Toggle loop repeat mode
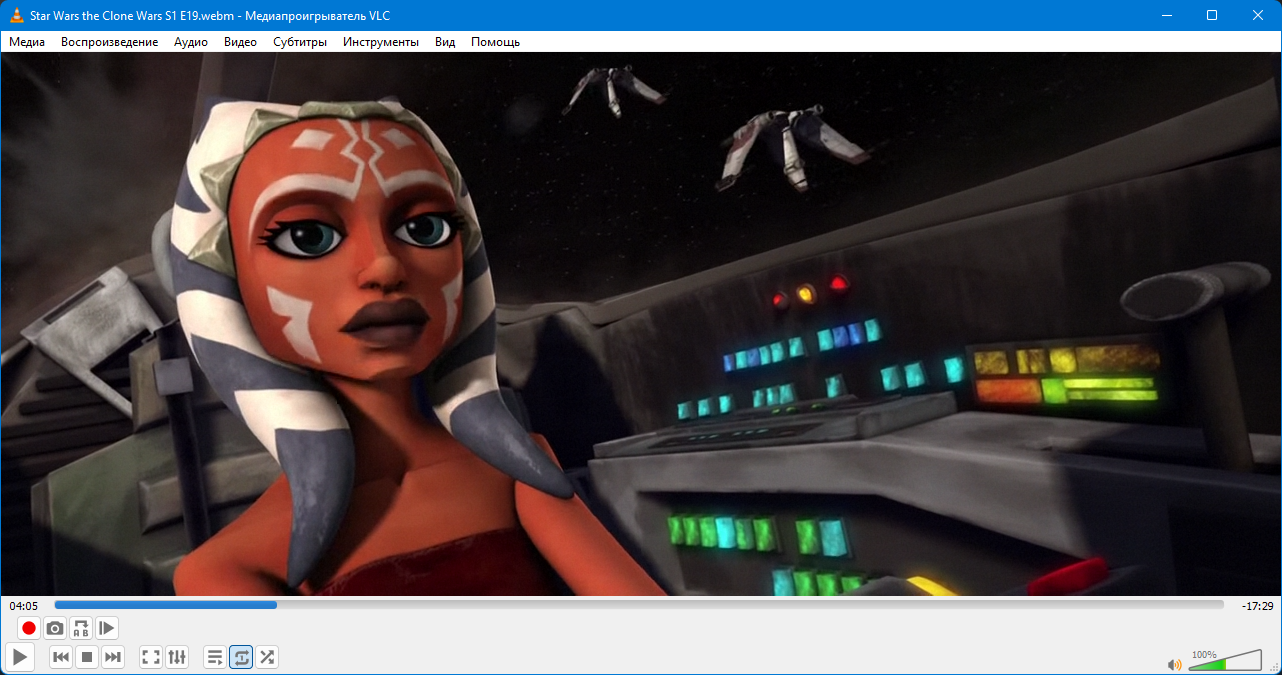Viewport: 1282px width, 675px height. (241, 657)
